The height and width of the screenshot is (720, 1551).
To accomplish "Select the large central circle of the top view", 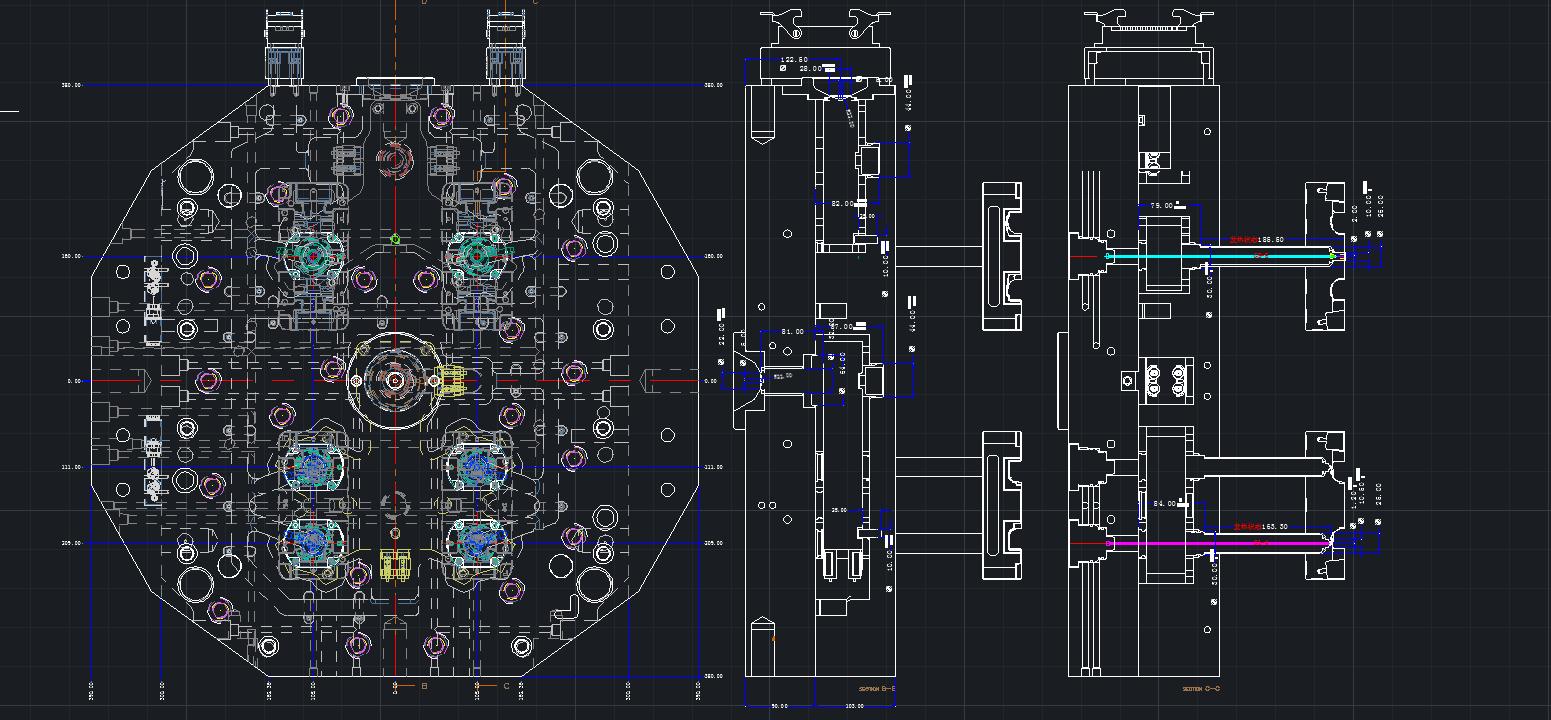I will pos(395,378).
